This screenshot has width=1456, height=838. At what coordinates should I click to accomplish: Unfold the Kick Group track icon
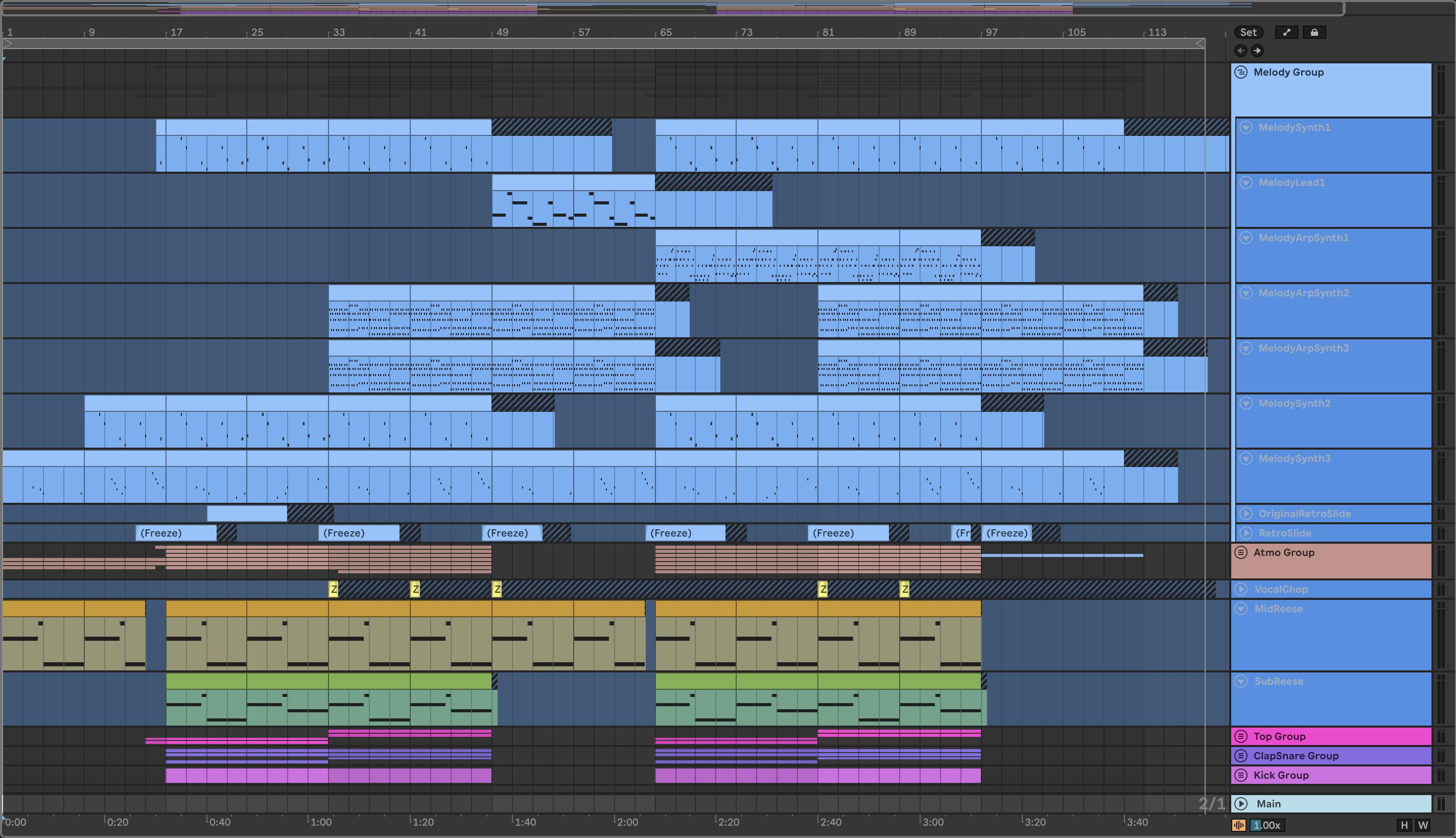(1241, 775)
